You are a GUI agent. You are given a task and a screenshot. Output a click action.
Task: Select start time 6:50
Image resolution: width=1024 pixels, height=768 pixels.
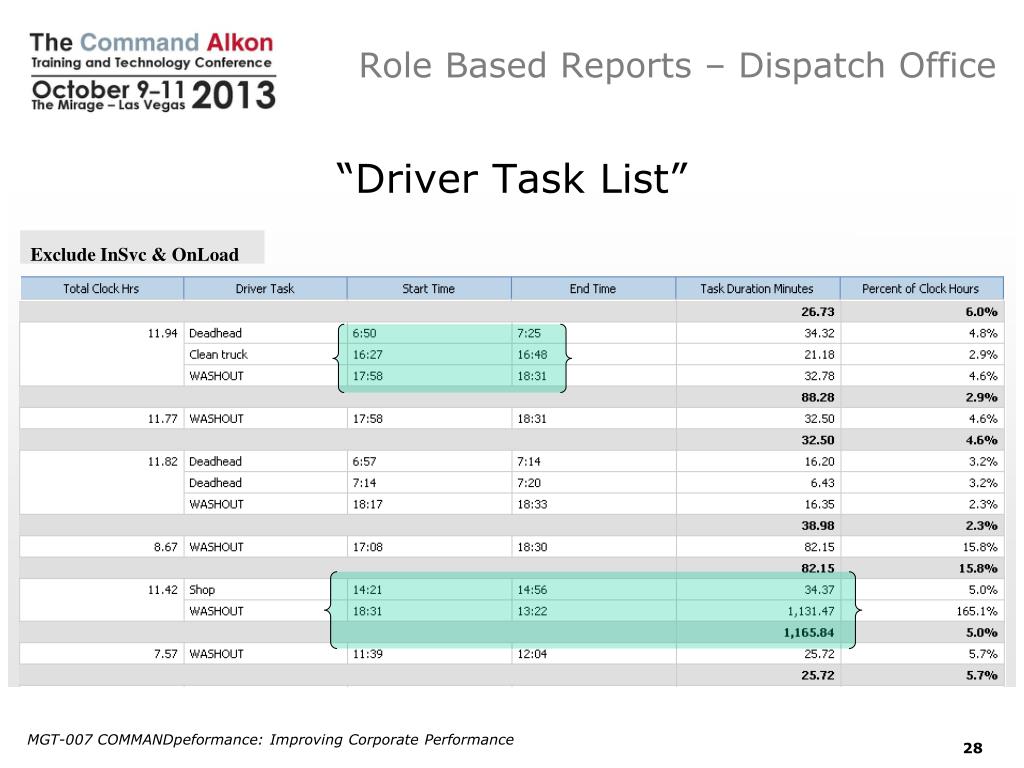coord(364,333)
